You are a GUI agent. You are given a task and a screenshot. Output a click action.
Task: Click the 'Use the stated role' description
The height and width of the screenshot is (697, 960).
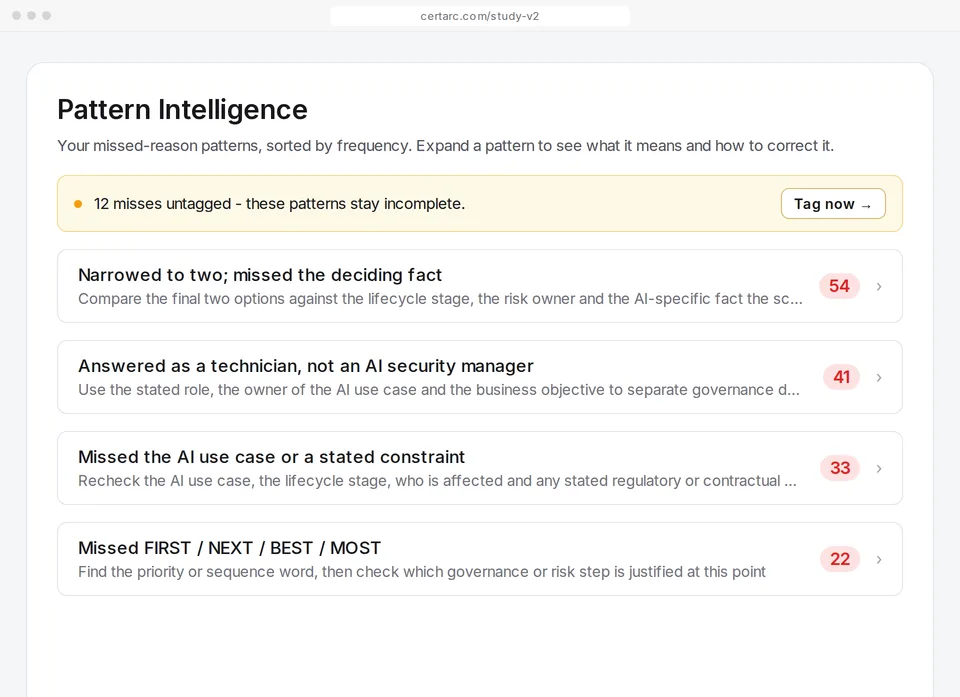pyautogui.click(x=439, y=390)
